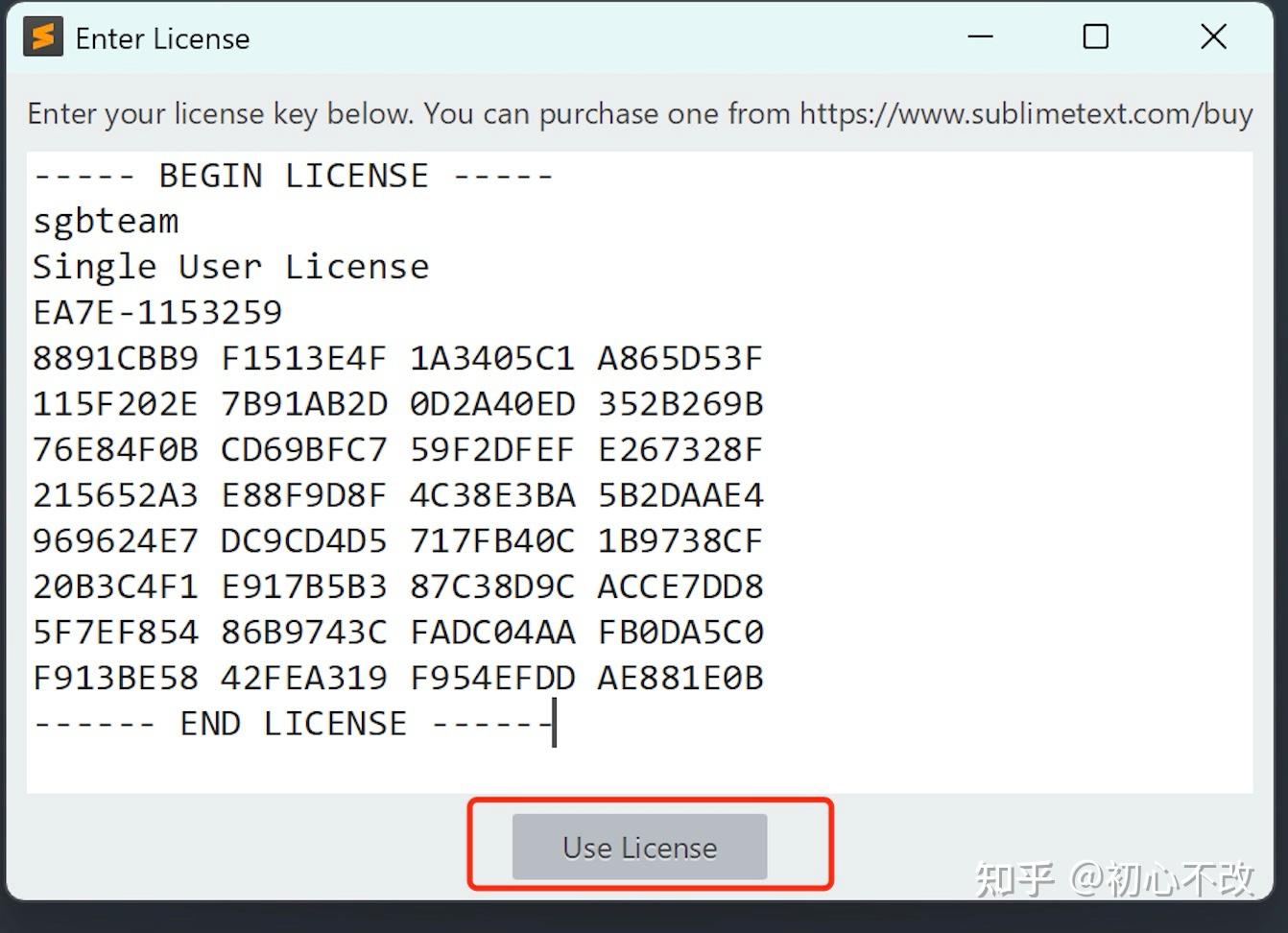Click the hex block 215652A3
Viewport: 1288px width, 933px height.
coord(114,494)
